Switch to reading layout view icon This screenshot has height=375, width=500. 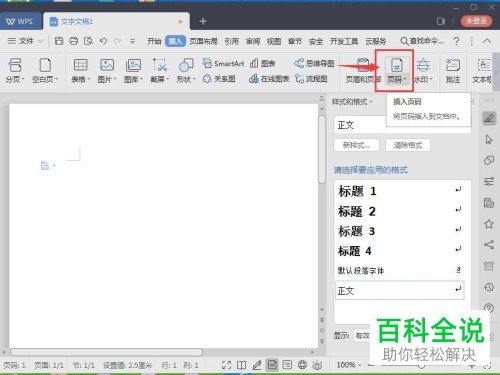241,365
